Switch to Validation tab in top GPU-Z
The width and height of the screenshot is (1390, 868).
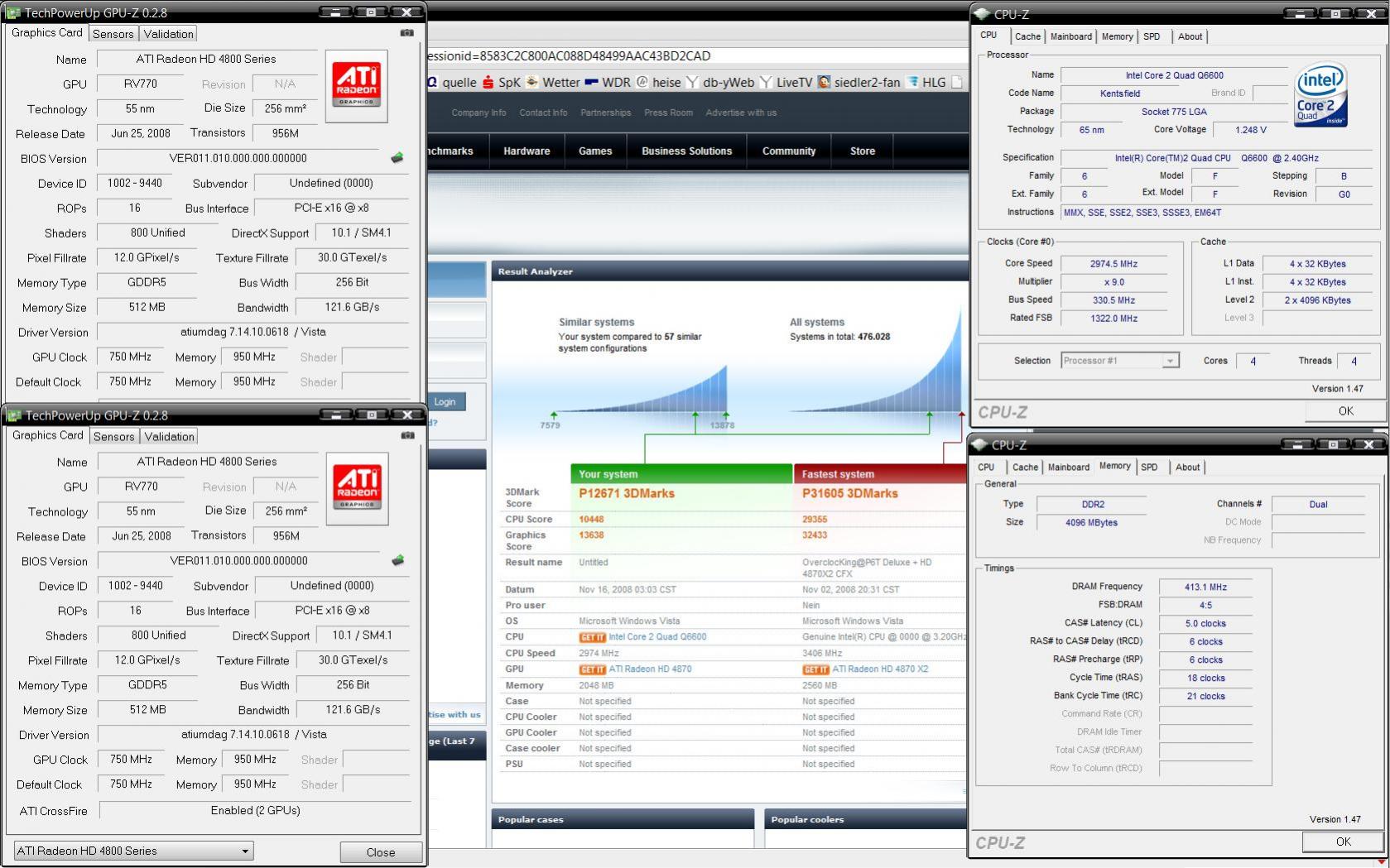click(x=168, y=34)
